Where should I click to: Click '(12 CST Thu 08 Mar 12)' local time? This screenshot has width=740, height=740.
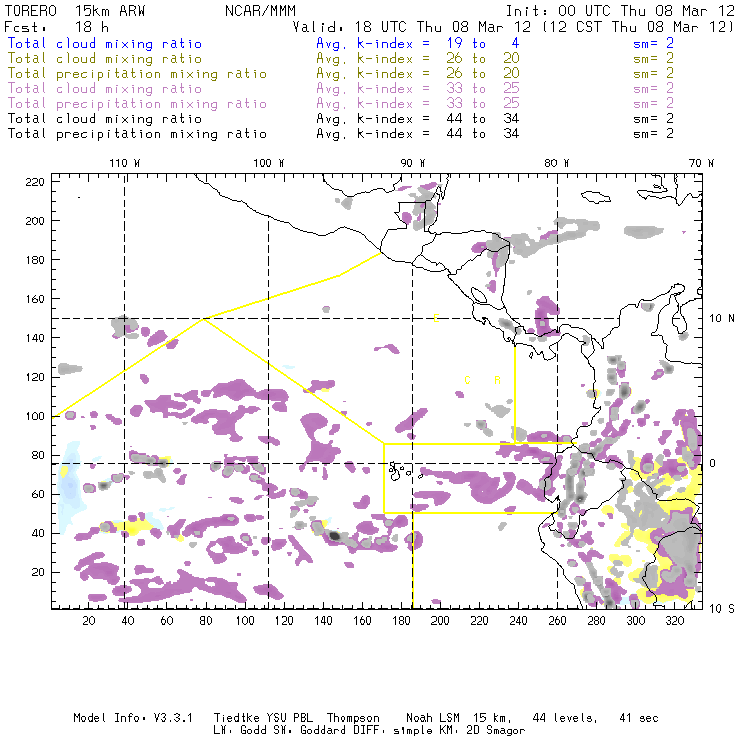coord(638,27)
